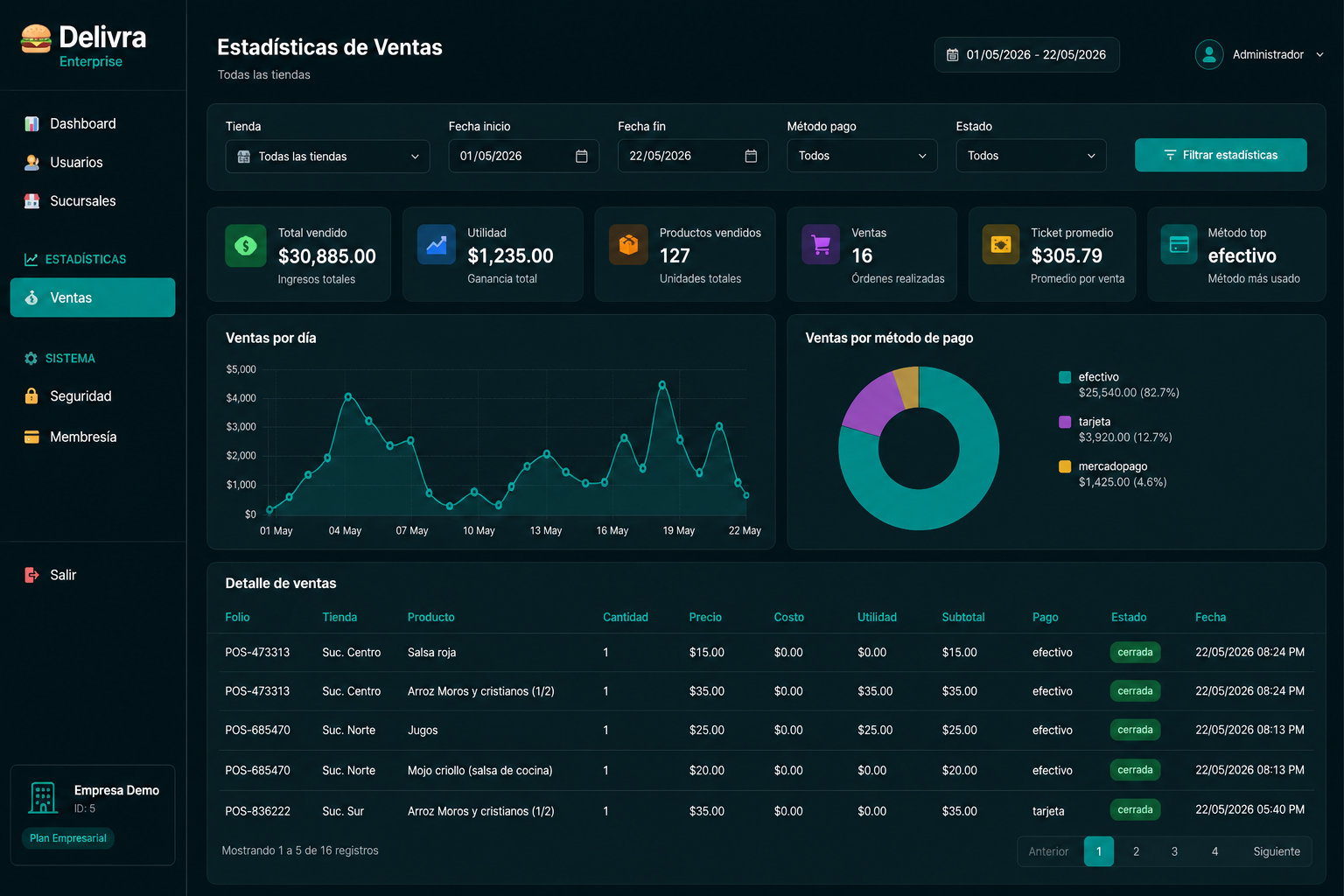1344x896 pixels.
Task: Open the calendar icon in Fecha inicio
Action: point(581,156)
